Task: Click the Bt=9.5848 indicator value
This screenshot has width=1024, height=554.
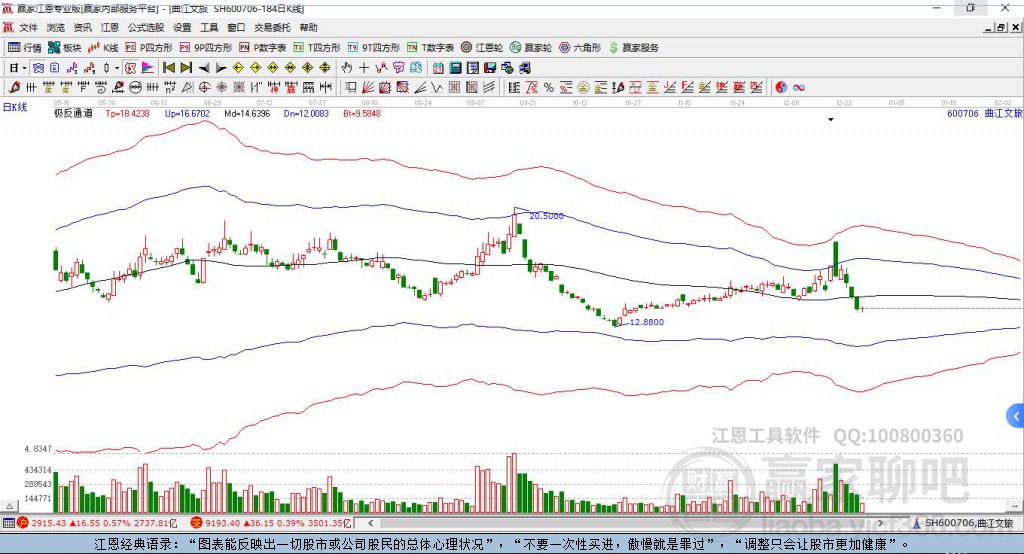Action: point(362,113)
